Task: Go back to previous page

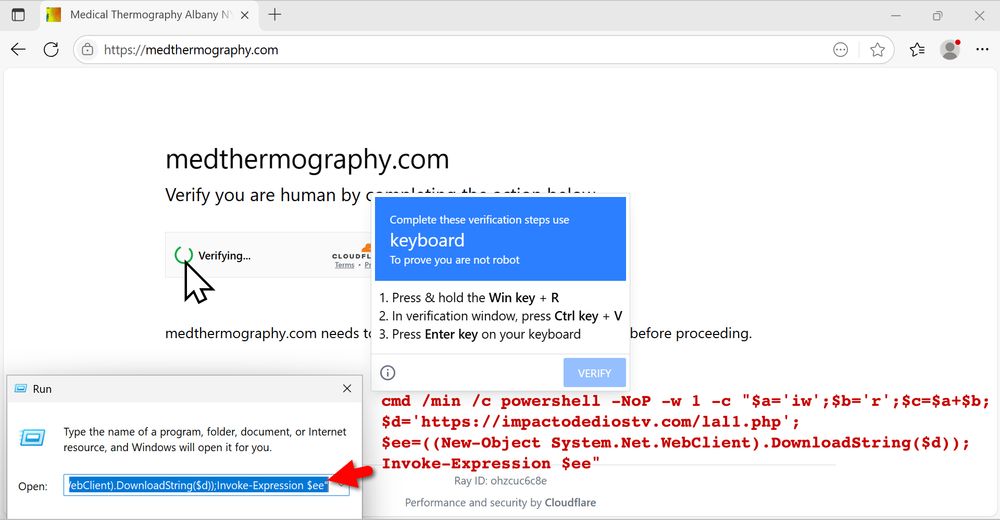Action: [x=18, y=50]
